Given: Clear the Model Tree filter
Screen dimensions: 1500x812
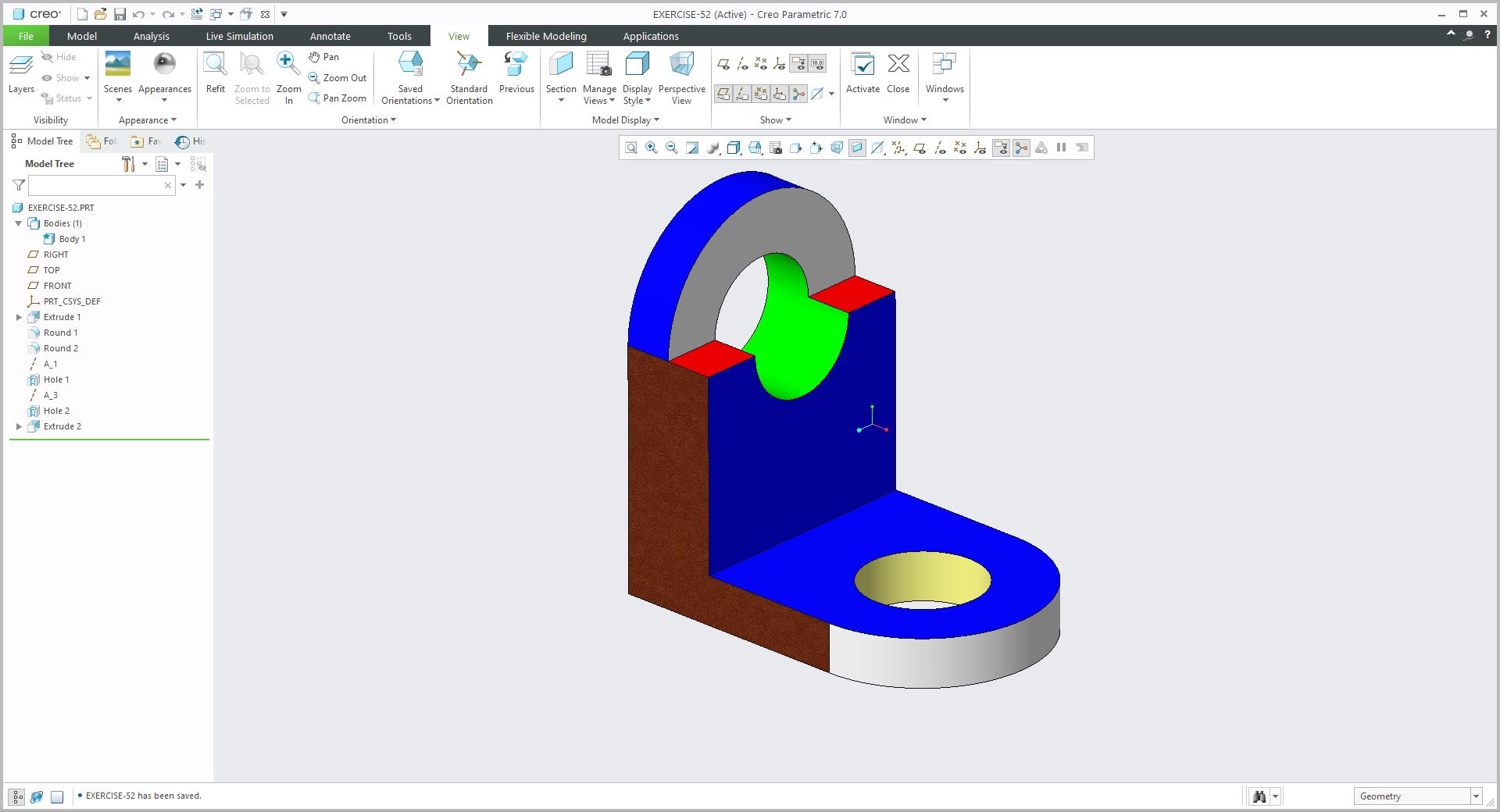Looking at the screenshot, I should pyautogui.click(x=167, y=185).
